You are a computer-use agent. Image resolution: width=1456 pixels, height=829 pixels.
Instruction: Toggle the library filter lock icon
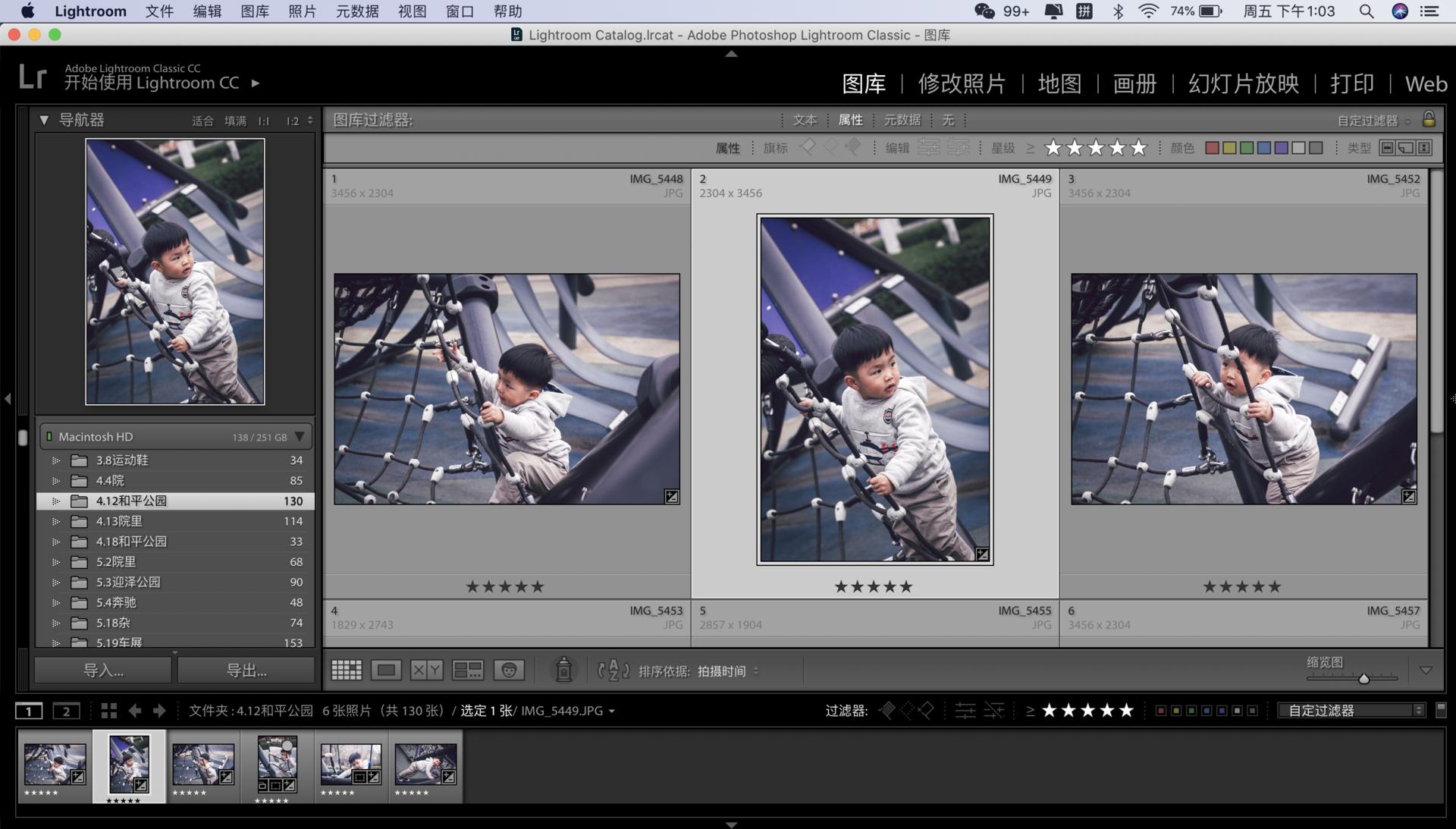1429,120
